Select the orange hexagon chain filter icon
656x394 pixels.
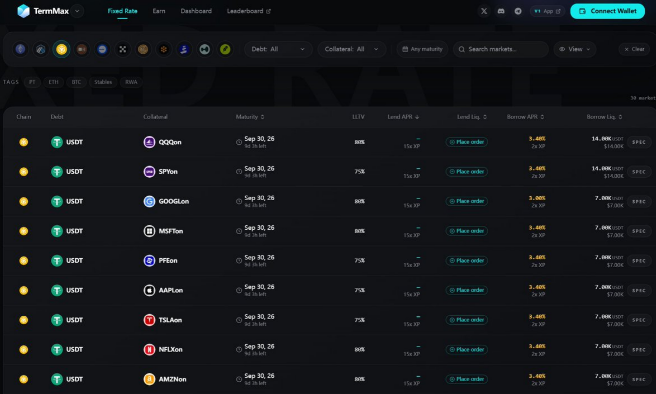164,49
